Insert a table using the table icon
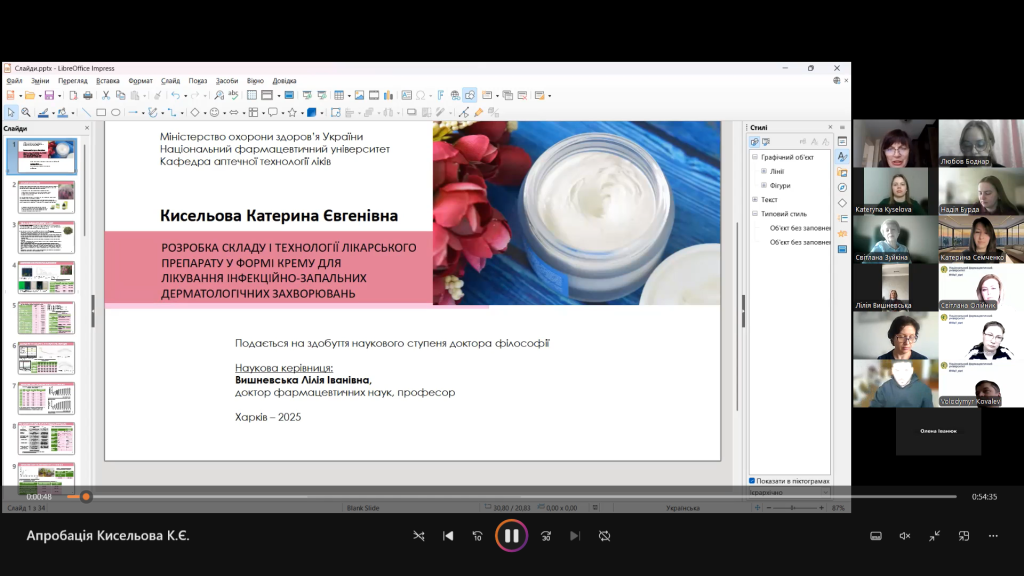The width and height of the screenshot is (1024, 576). tap(338, 95)
